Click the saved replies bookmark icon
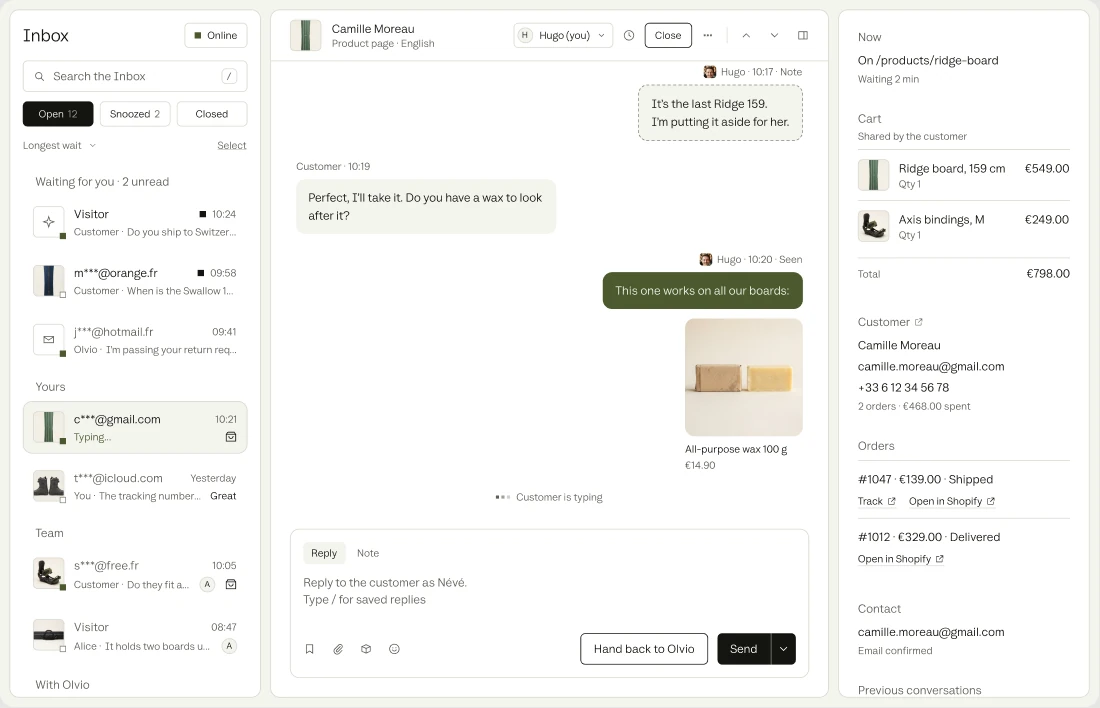The width and height of the screenshot is (1100, 708). pyautogui.click(x=309, y=649)
